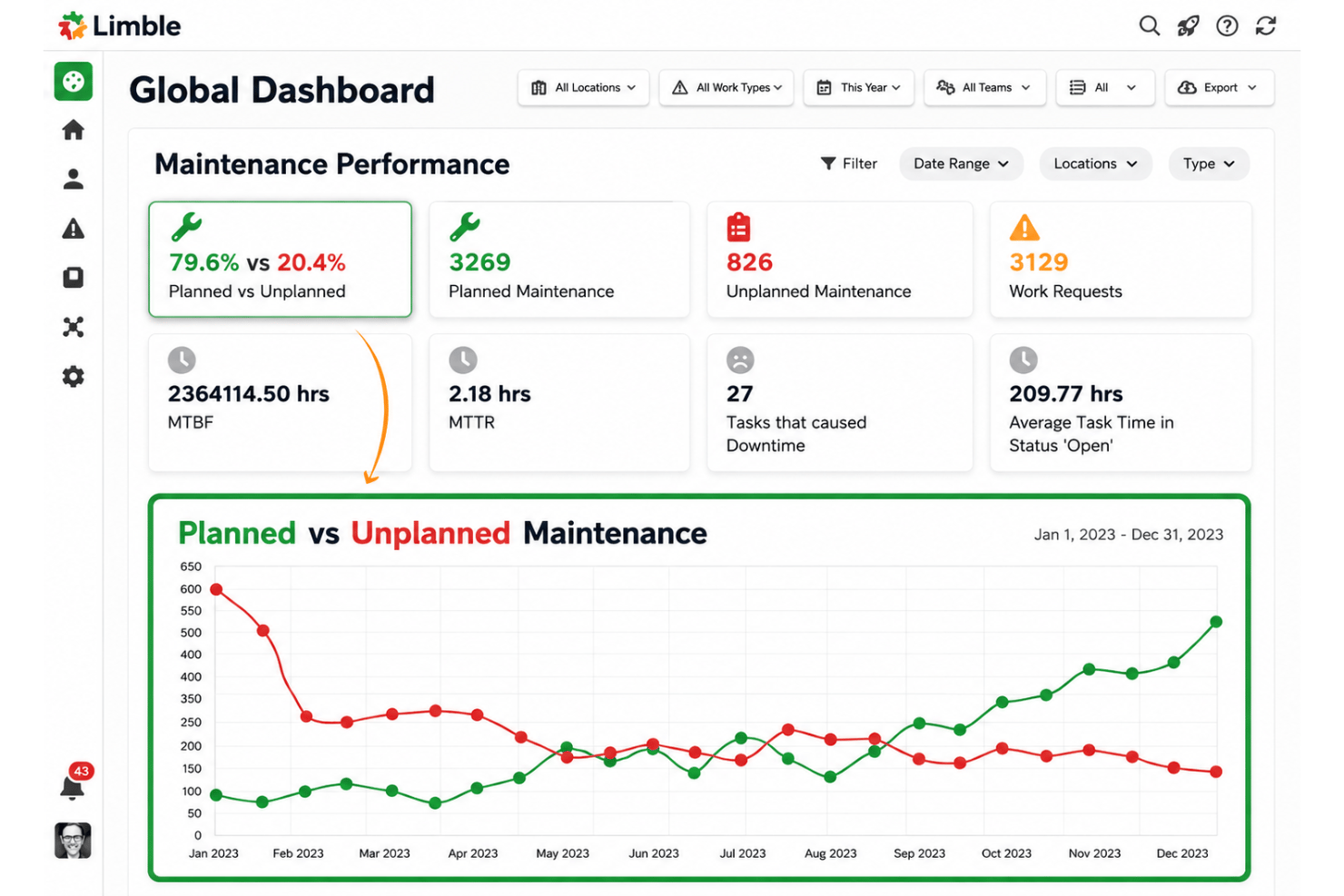Open the settings gear in sidebar
The width and height of the screenshot is (1344, 896).
tap(73, 376)
